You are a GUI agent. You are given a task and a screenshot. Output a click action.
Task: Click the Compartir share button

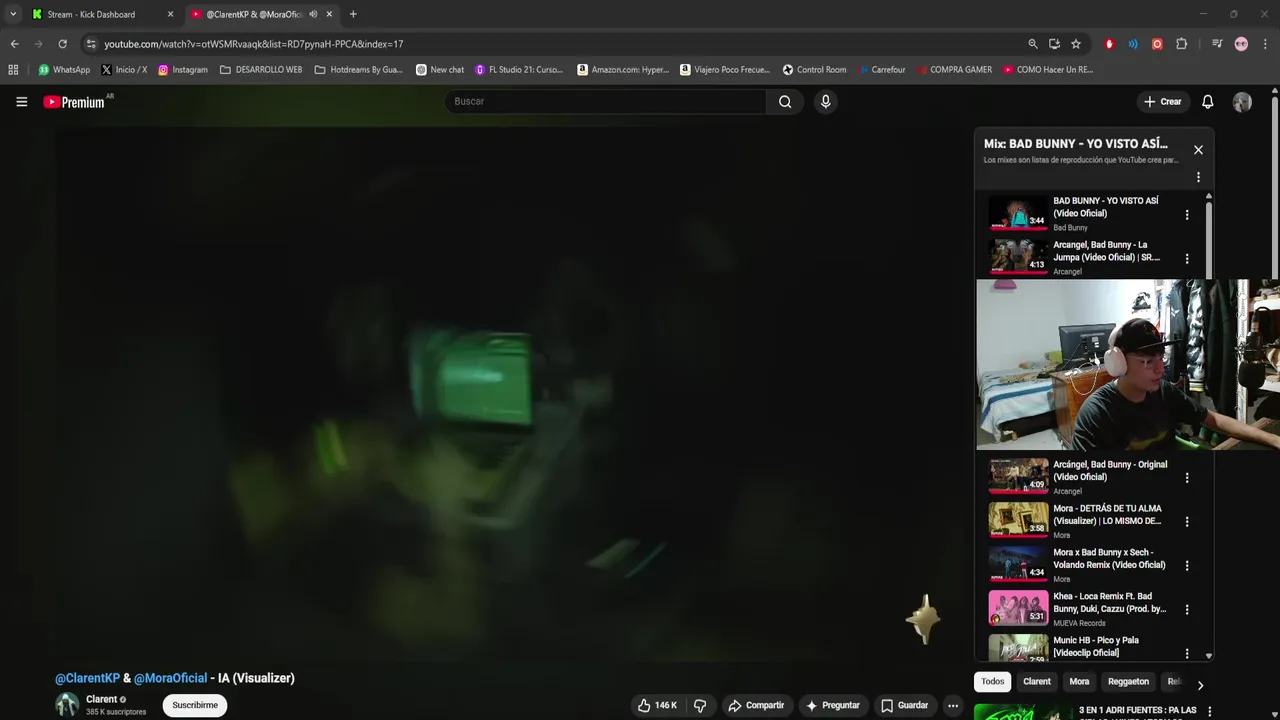(756, 705)
